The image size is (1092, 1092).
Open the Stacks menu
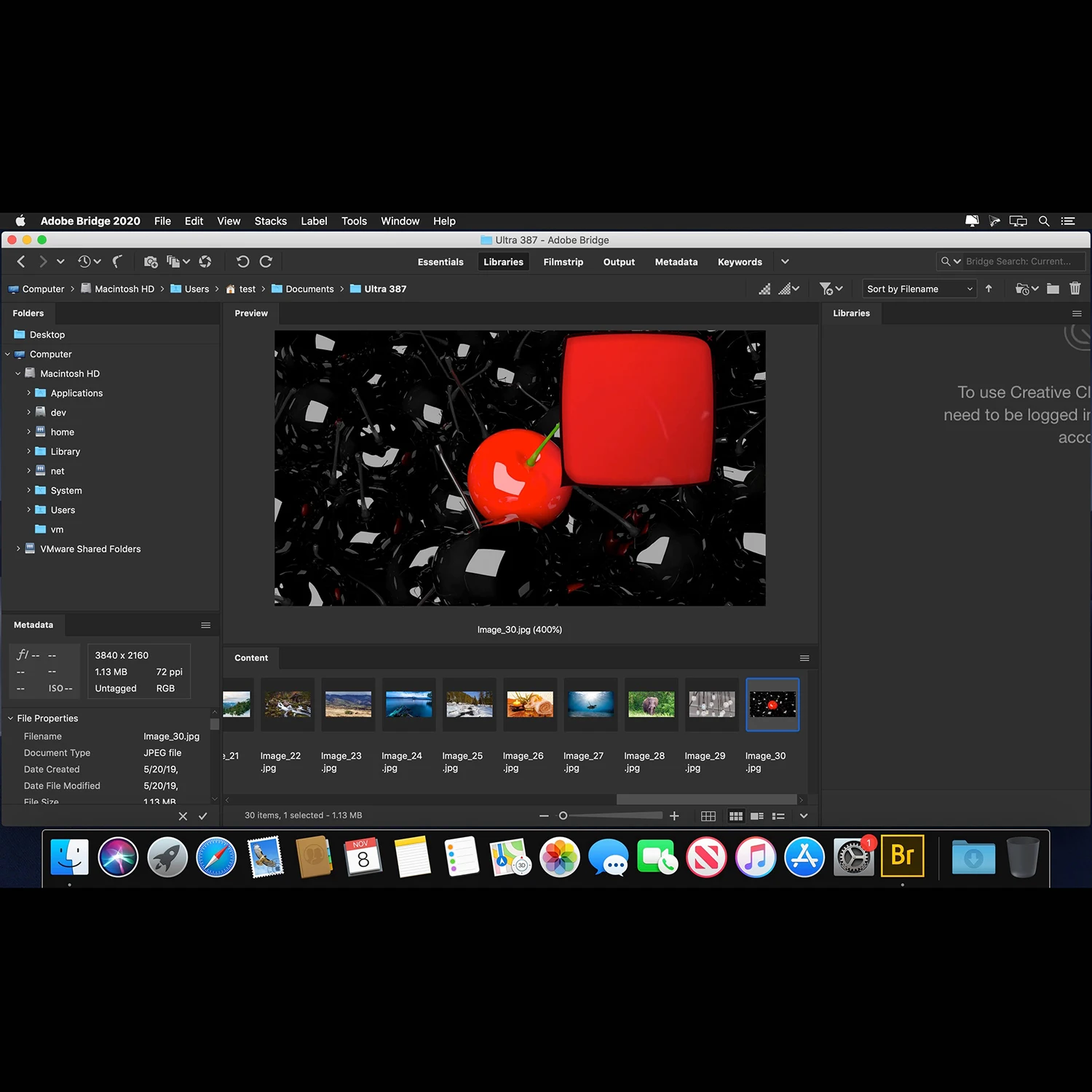tap(270, 221)
